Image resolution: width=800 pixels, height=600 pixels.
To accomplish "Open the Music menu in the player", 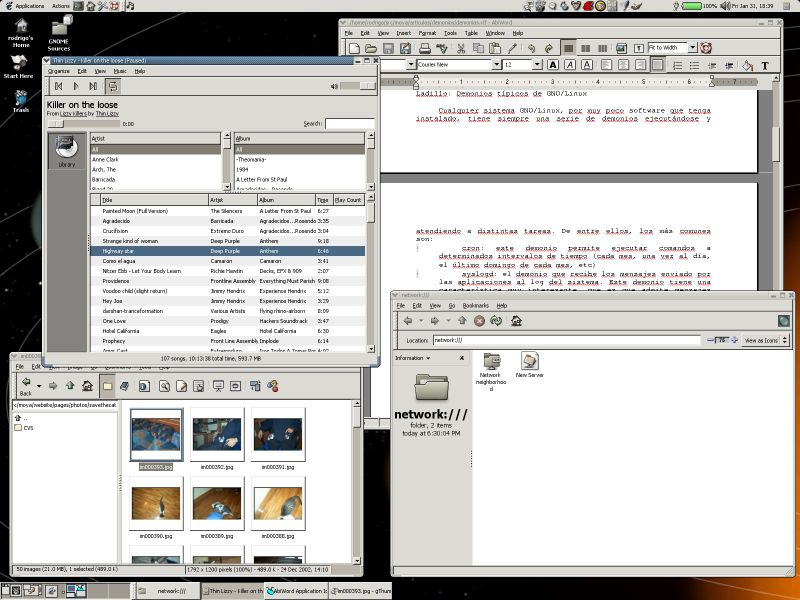I will point(120,71).
